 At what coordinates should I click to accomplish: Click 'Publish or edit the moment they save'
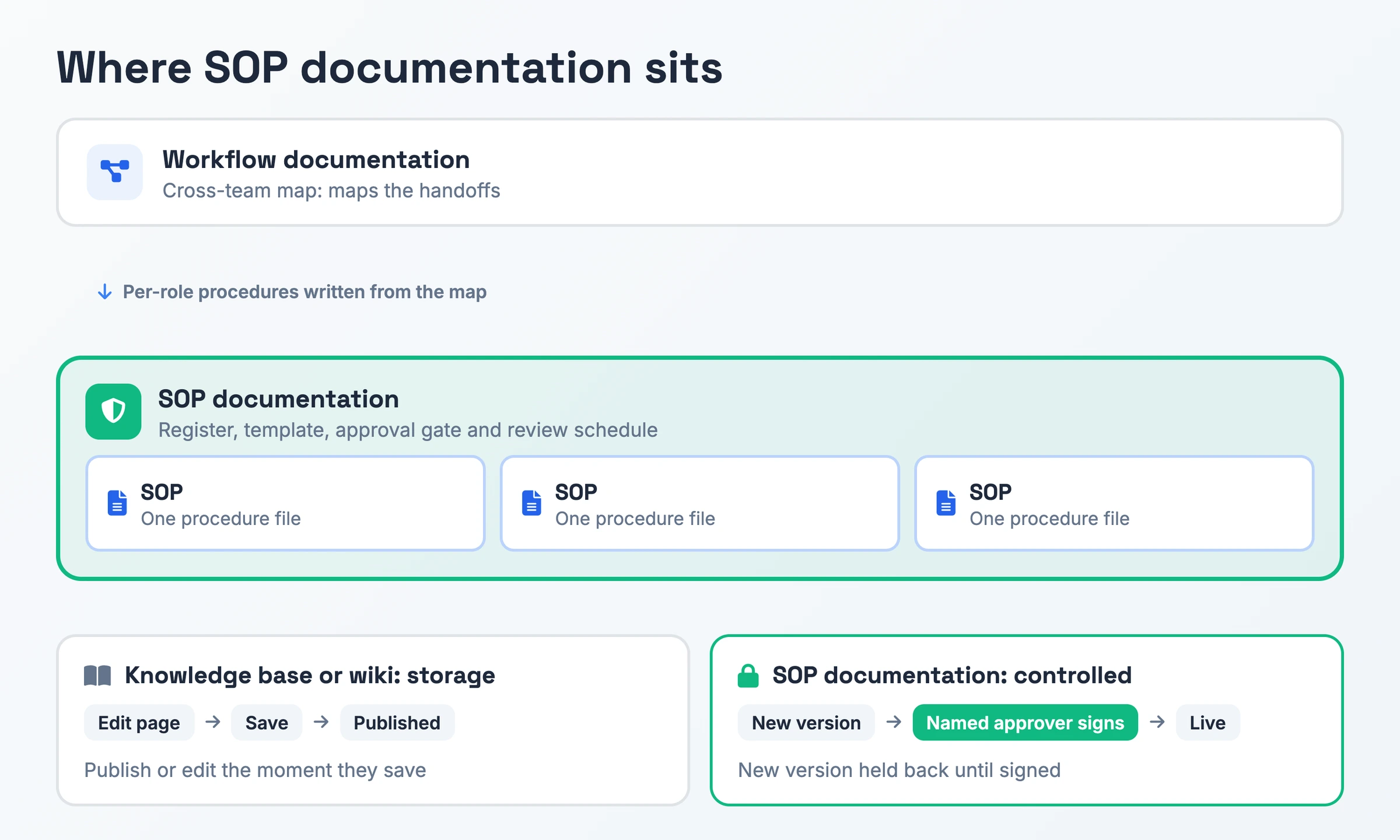click(255, 770)
